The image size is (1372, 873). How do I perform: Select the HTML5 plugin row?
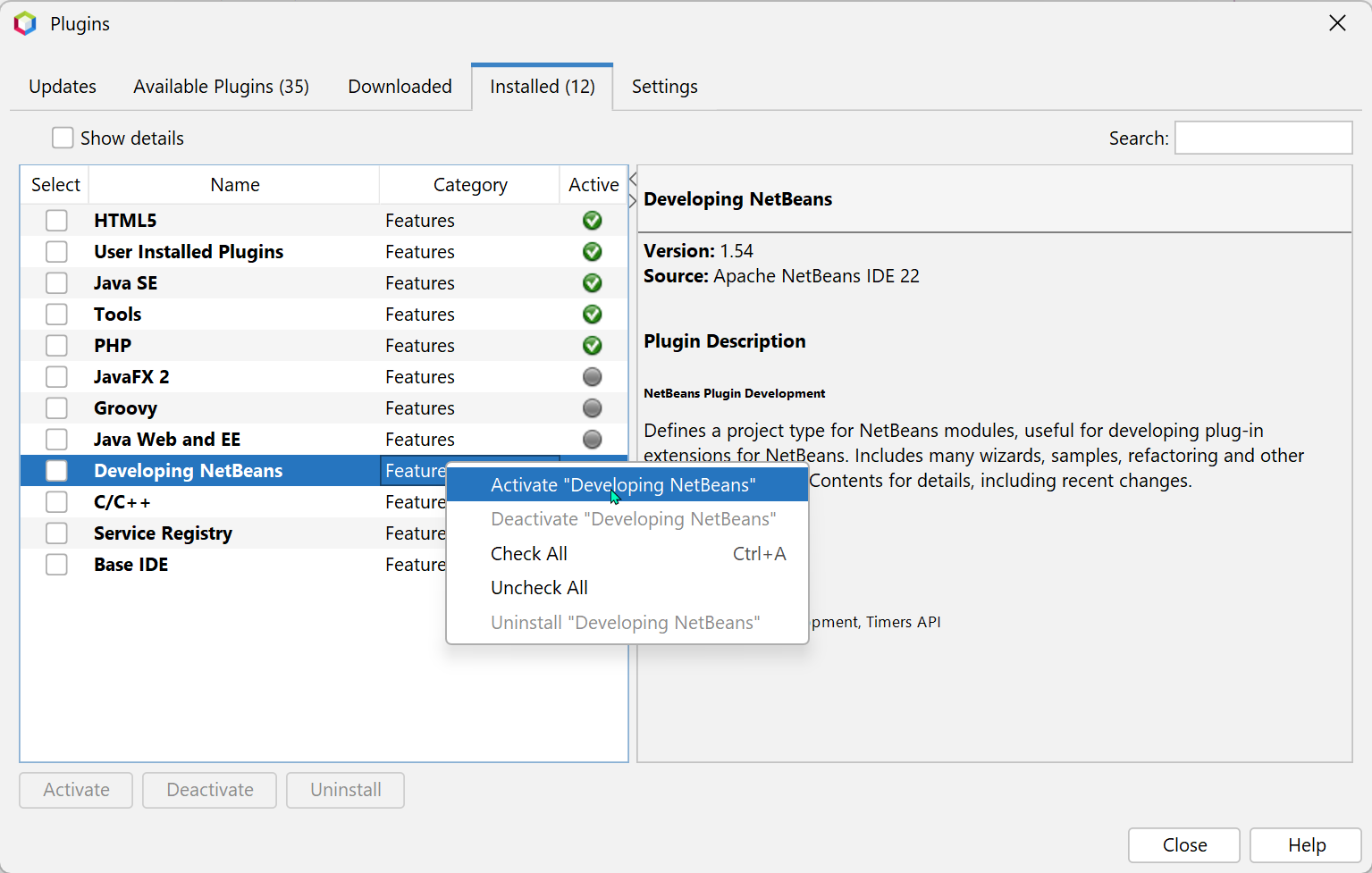click(324, 221)
